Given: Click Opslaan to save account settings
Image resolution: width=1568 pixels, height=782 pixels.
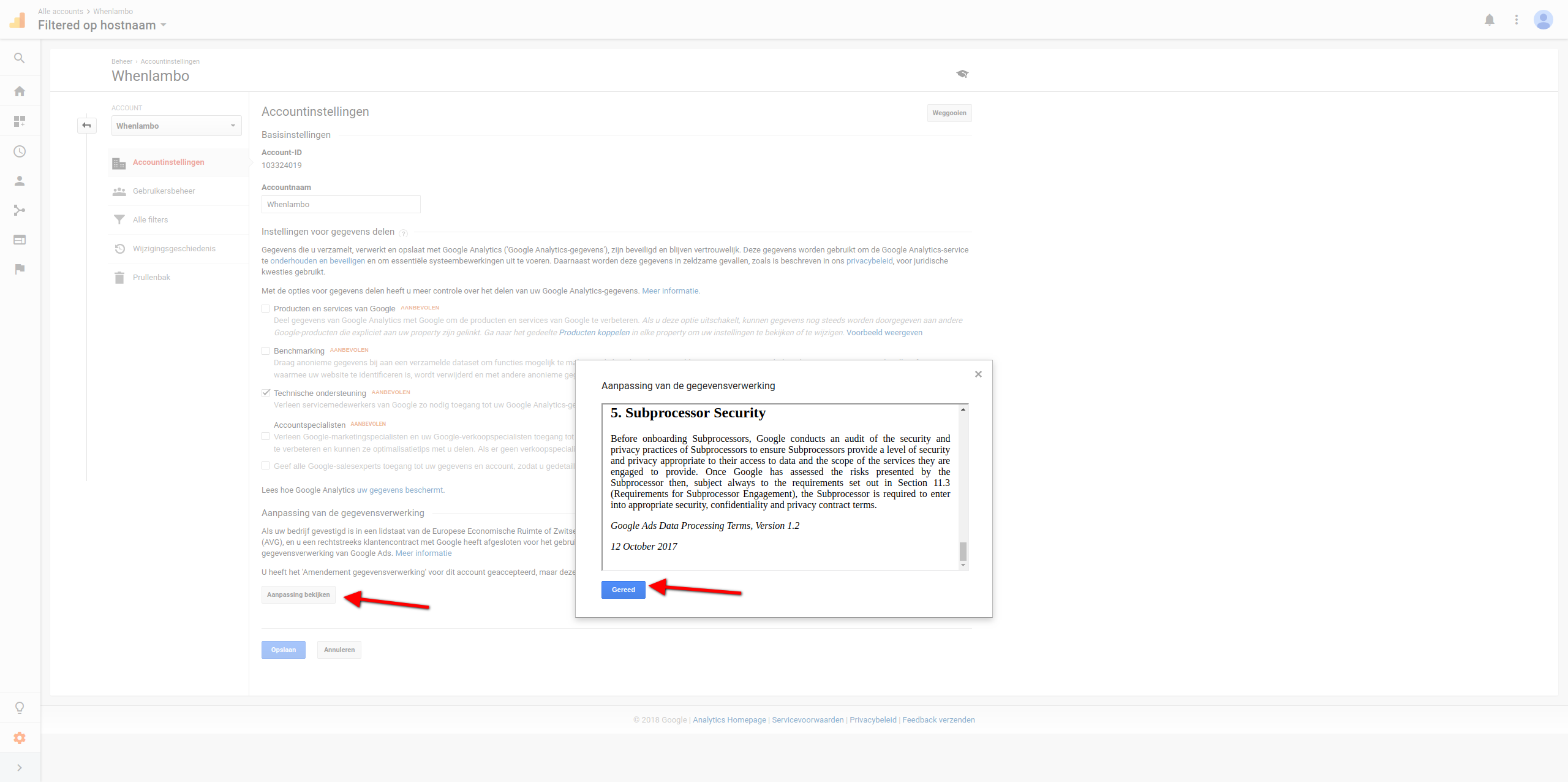Looking at the screenshot, I should pyautogui.click(x=283, y=650).
